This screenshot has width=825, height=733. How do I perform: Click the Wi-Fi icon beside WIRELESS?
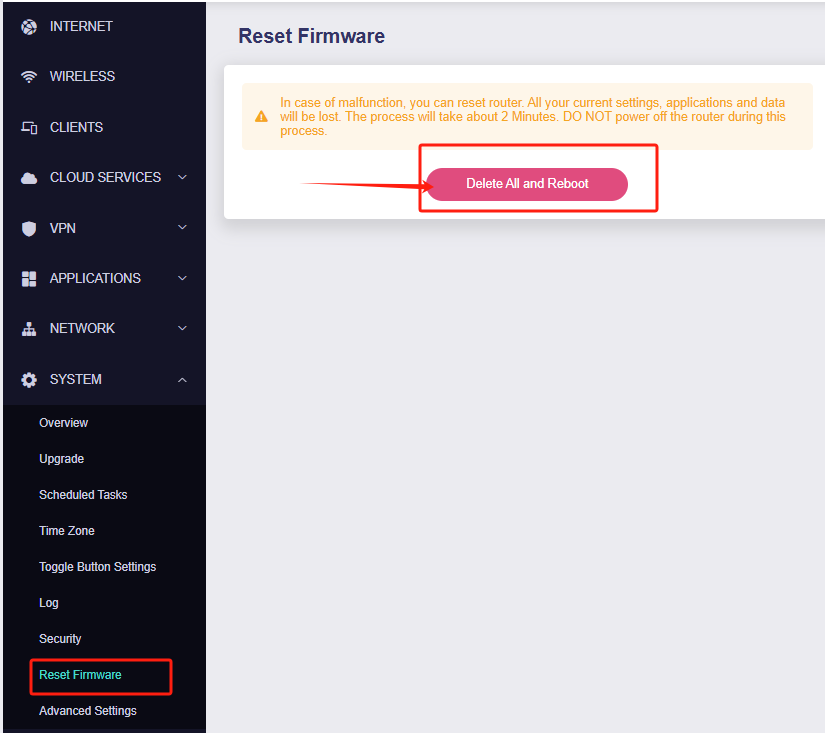(29, 77)
